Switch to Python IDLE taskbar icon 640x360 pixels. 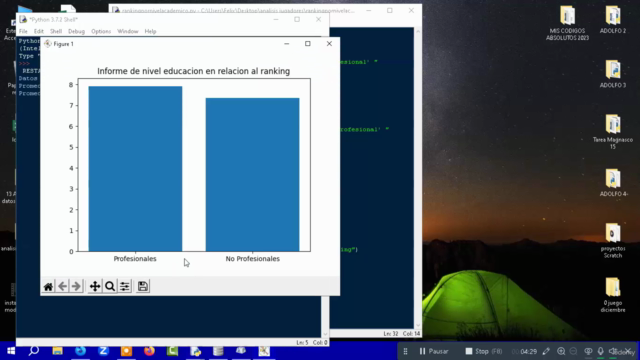click(x=196, y=351)
